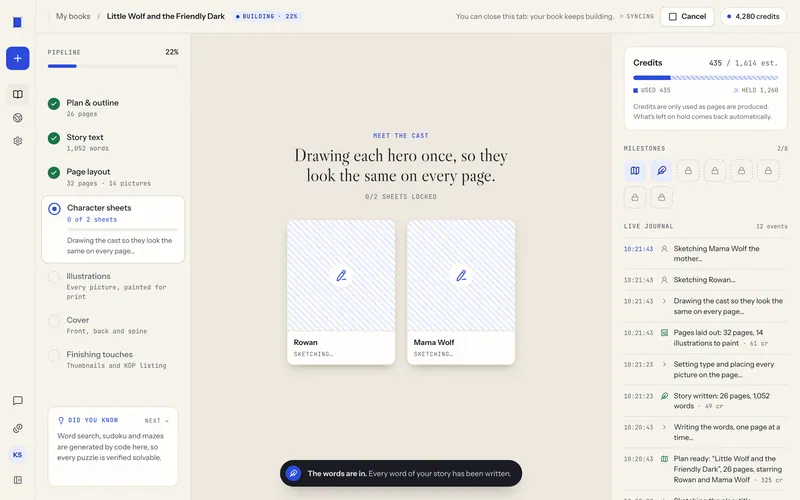
Task: Open the books library sidebar icon
Action: (17, 94)
